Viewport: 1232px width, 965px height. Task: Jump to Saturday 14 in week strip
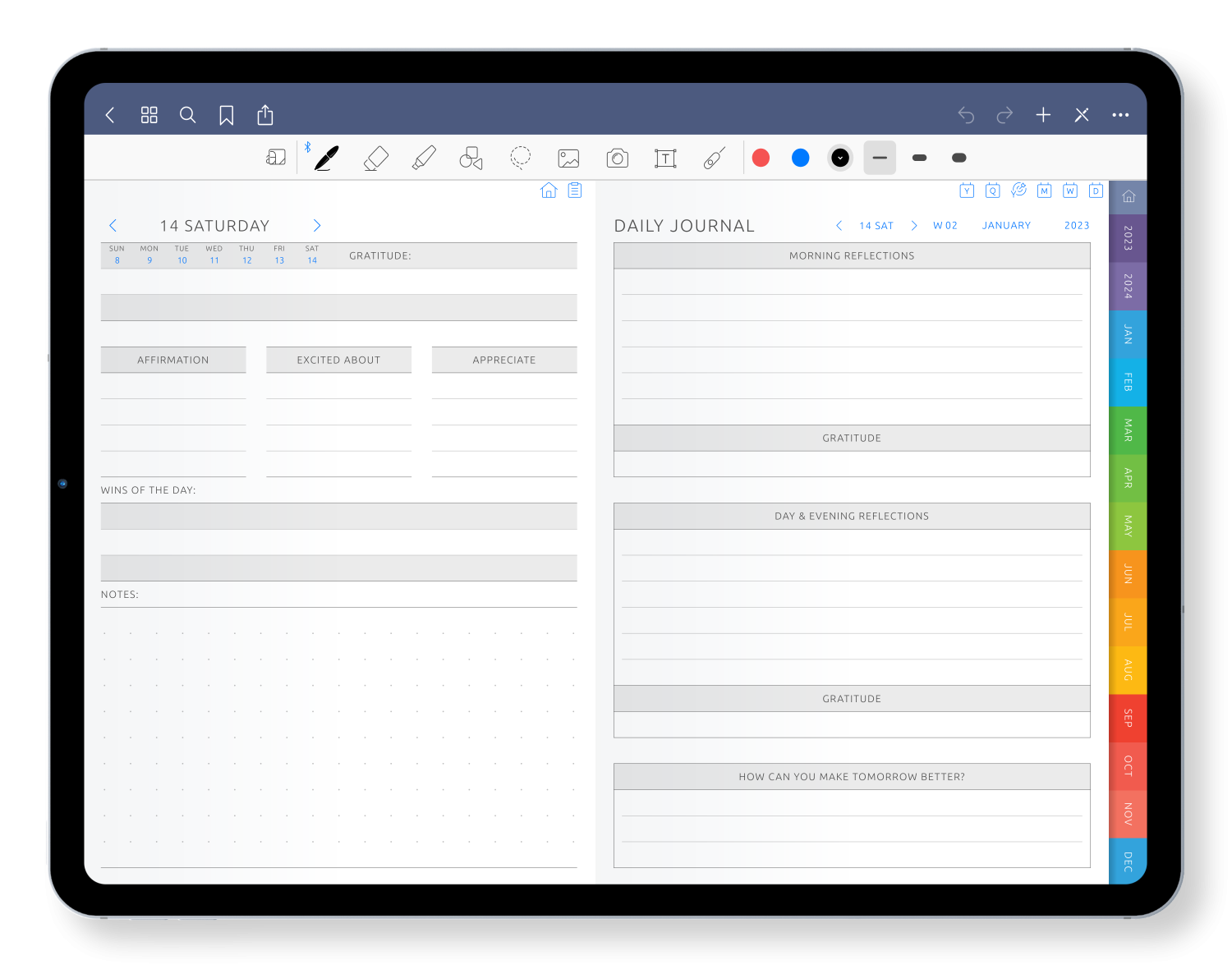point(312,255)
